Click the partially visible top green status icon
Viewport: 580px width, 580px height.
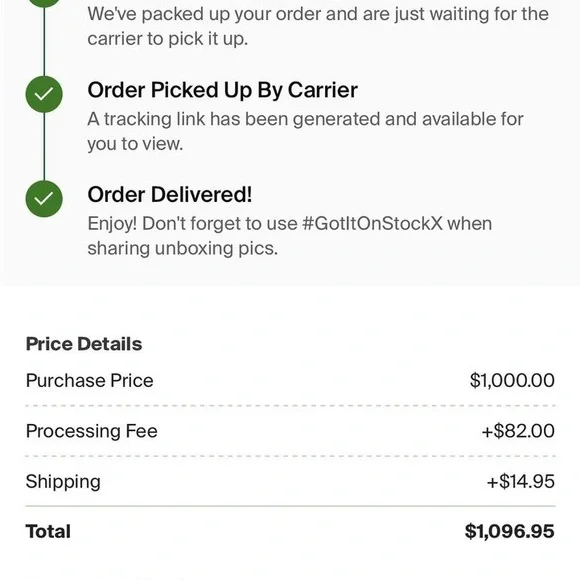(x=44, y=3)
